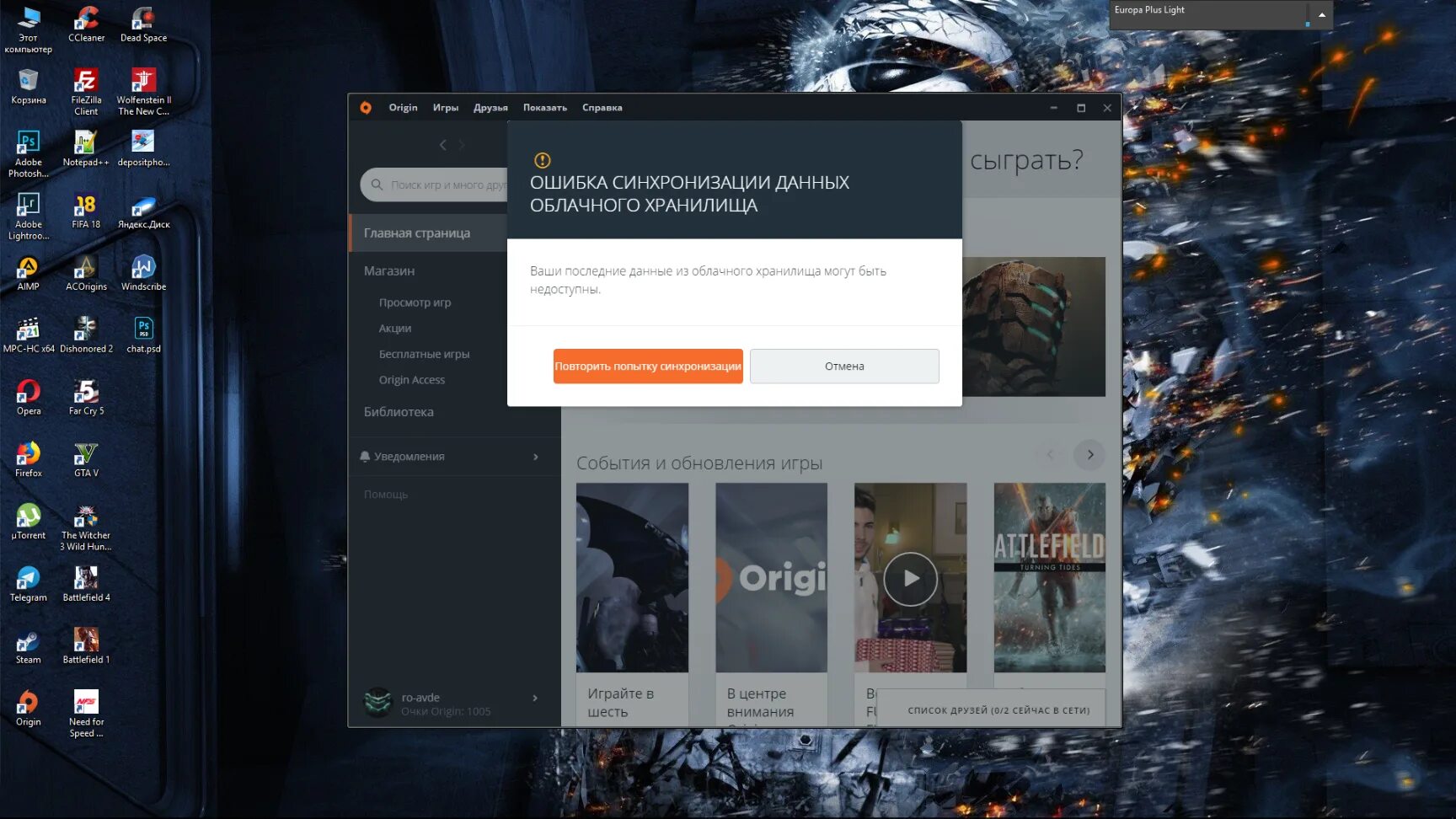The width and height of the screenshot is (1456, 819).
Task: Click Europa Plus Light widget title
Action: (x=1149, y=10)
